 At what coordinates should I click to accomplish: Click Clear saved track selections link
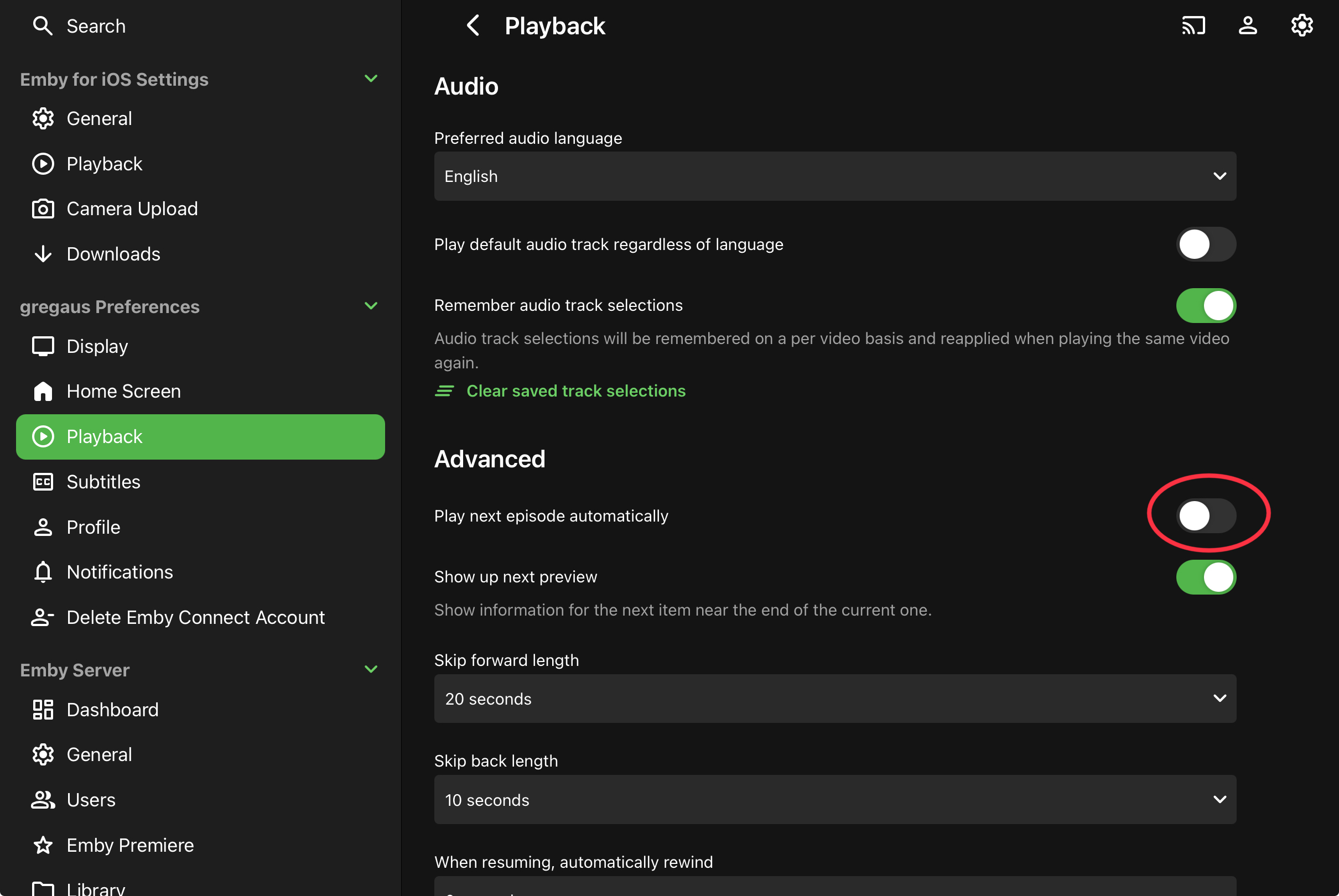click(575, 391)
